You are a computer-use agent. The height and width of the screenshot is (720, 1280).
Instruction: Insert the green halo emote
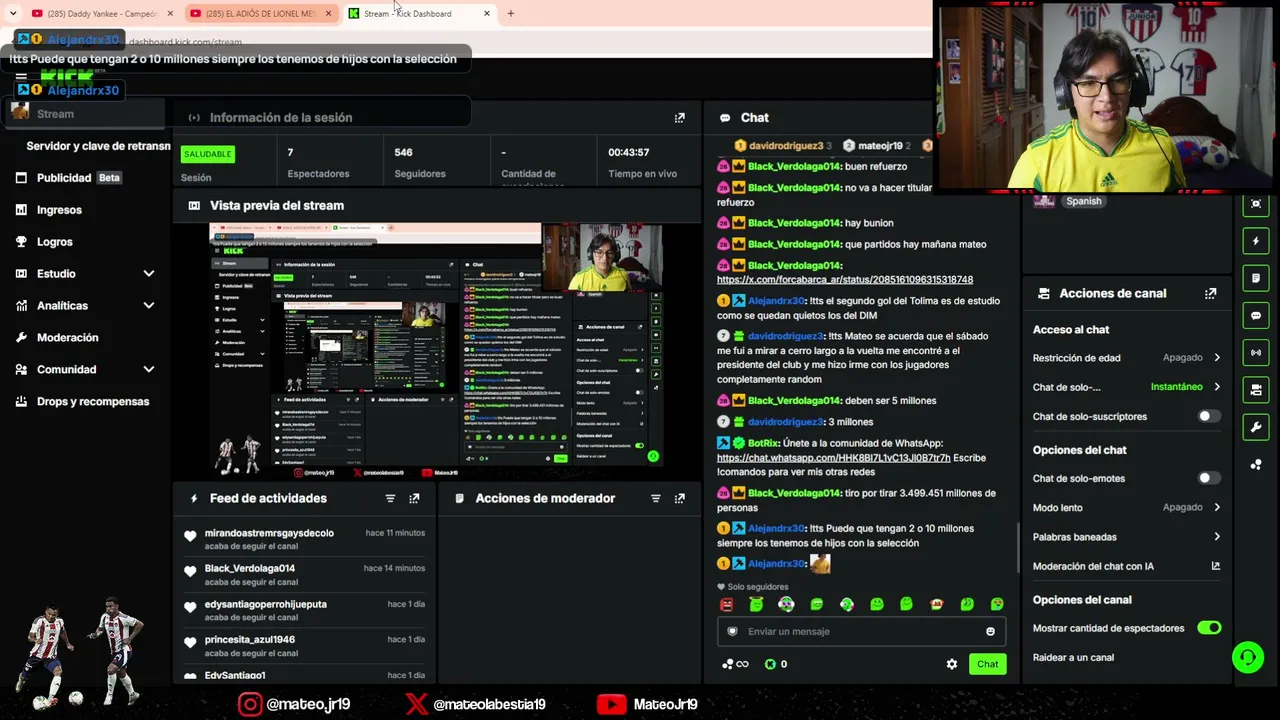tap(756, 604)
